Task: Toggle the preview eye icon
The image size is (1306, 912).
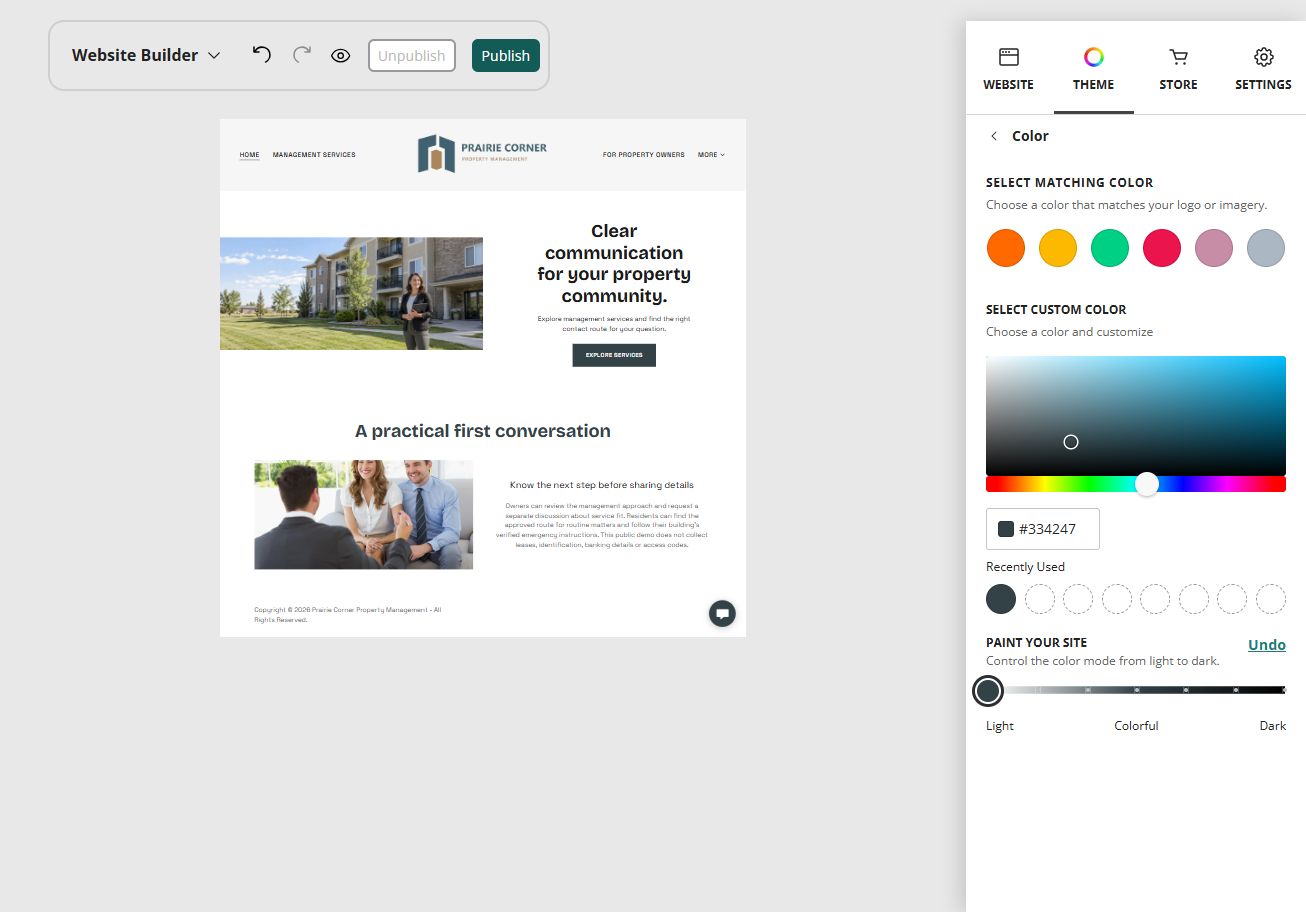Action: tap(341, 56)
